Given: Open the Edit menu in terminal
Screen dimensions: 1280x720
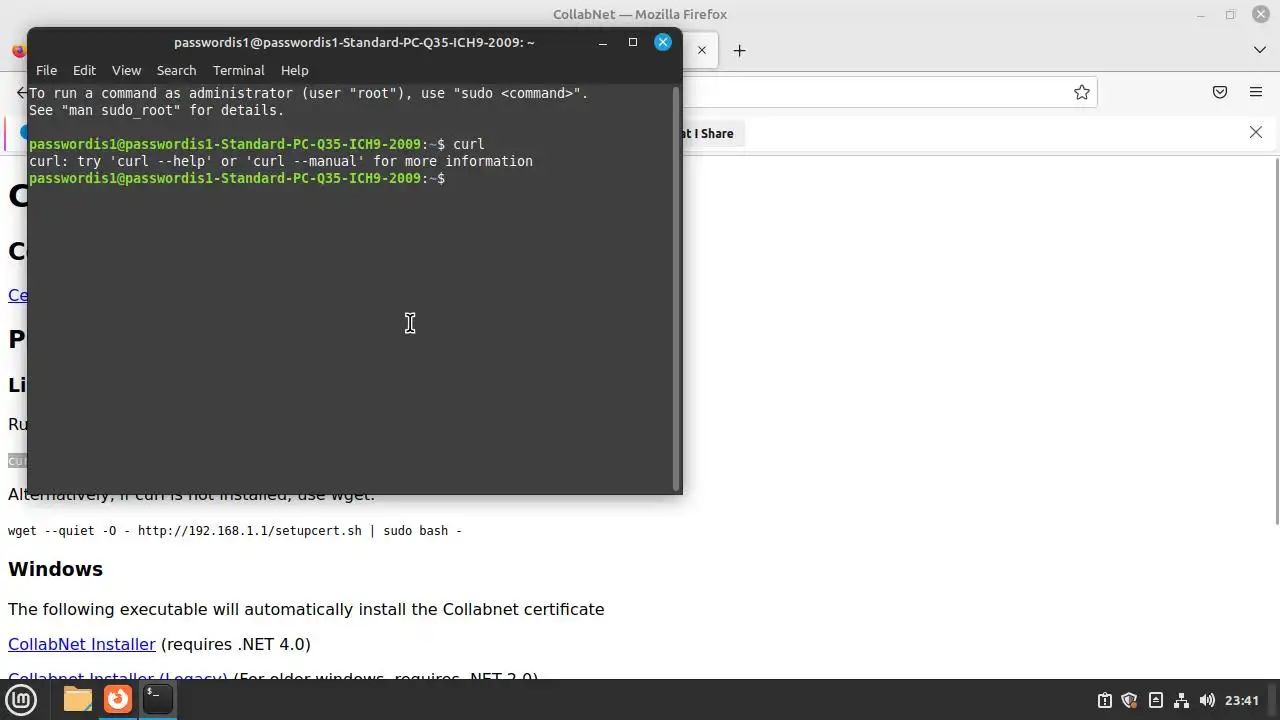Looking at the screenshot, I should 84,70.
